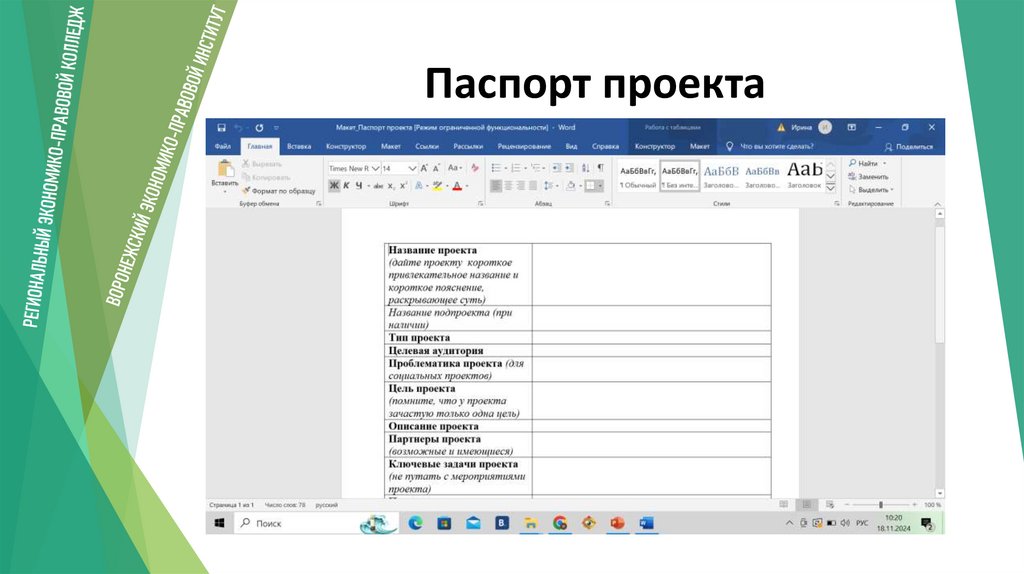The width and height of the screenshot is (1024, 574).
Task: Click the Microsoft Edge taskbar icon
Action: click(x=415, y=523)
